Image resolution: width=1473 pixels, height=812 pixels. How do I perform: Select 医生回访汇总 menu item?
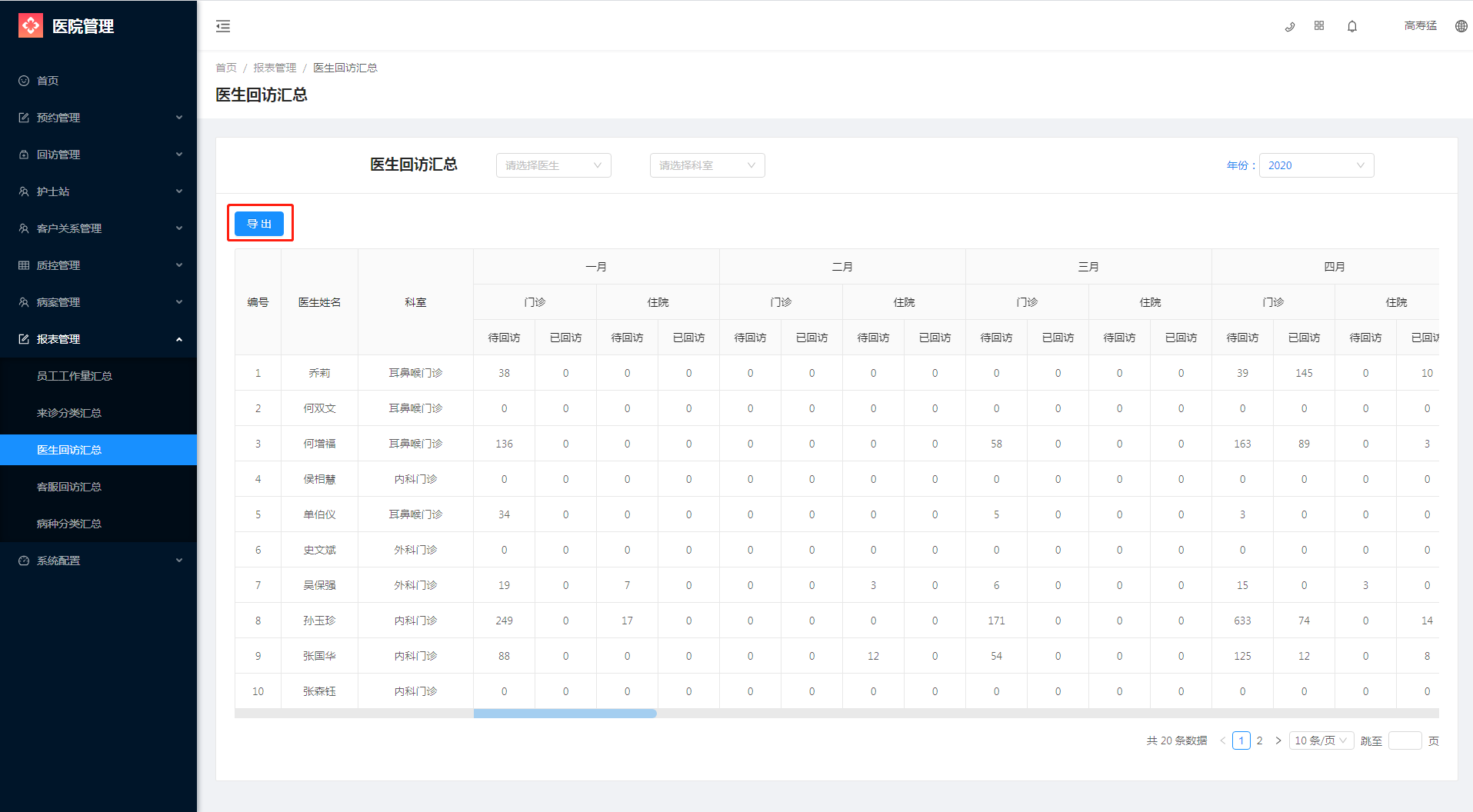point(98,450)
